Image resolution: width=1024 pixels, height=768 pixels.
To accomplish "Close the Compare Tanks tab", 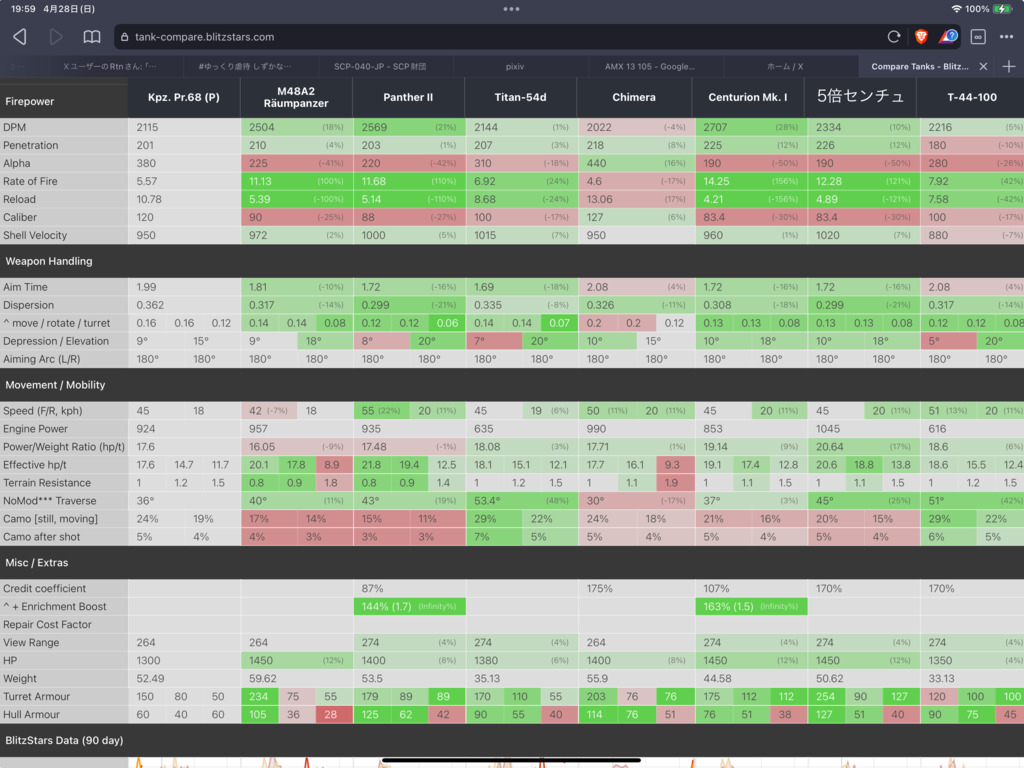I will tap(983, 66).
